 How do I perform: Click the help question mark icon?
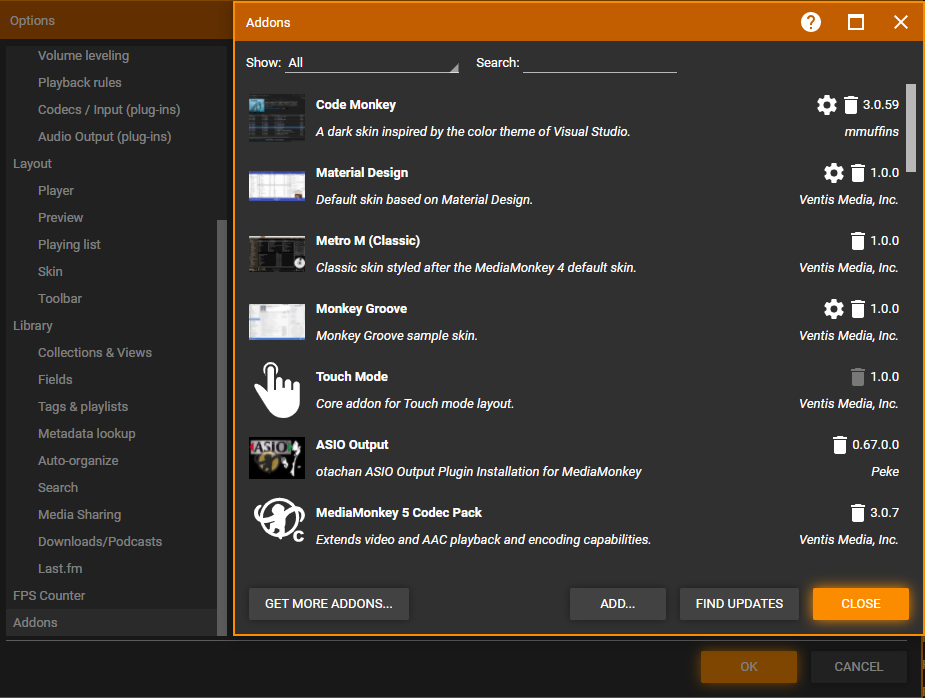(811, 22)
